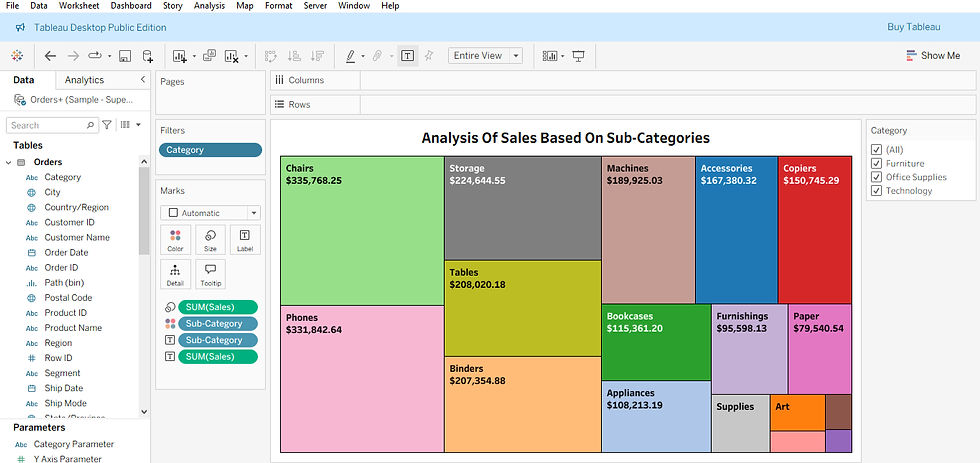Open the Worksheet menu
The height and width of the screenshot is (463, 980).
(79, 6)
